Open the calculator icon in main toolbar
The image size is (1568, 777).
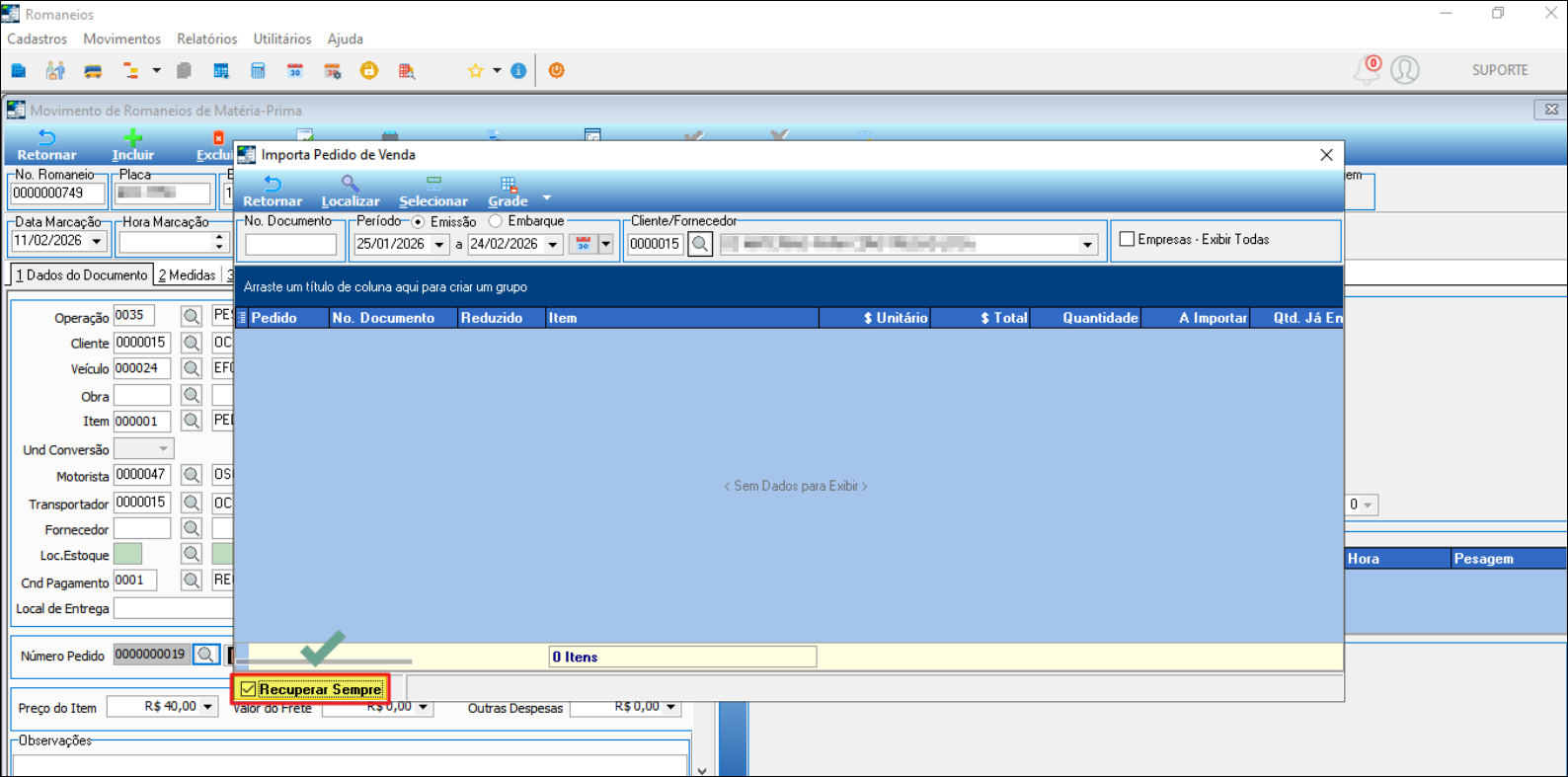[x=258, y=71]
